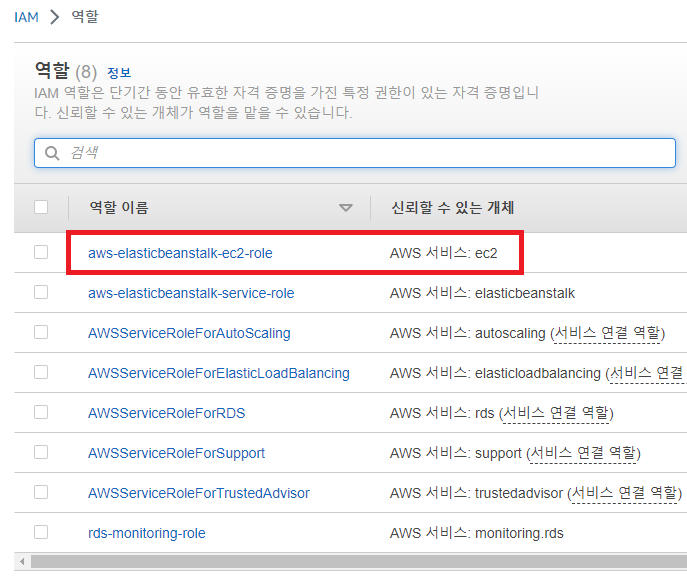Open the aws-elasticbeanstalk-ec2-role link

tap(180, 253)
